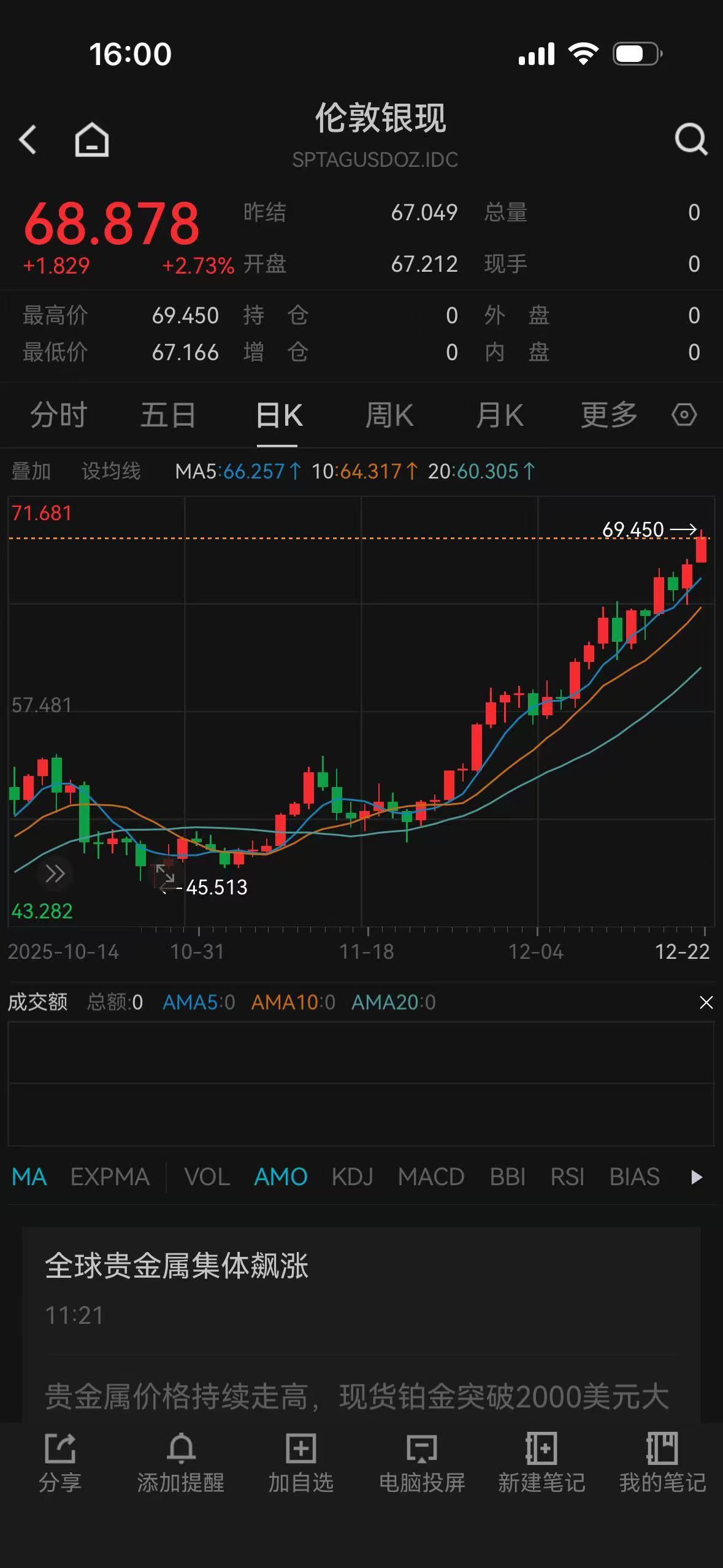Switch to the 周K tab

[x=389, y=415]
